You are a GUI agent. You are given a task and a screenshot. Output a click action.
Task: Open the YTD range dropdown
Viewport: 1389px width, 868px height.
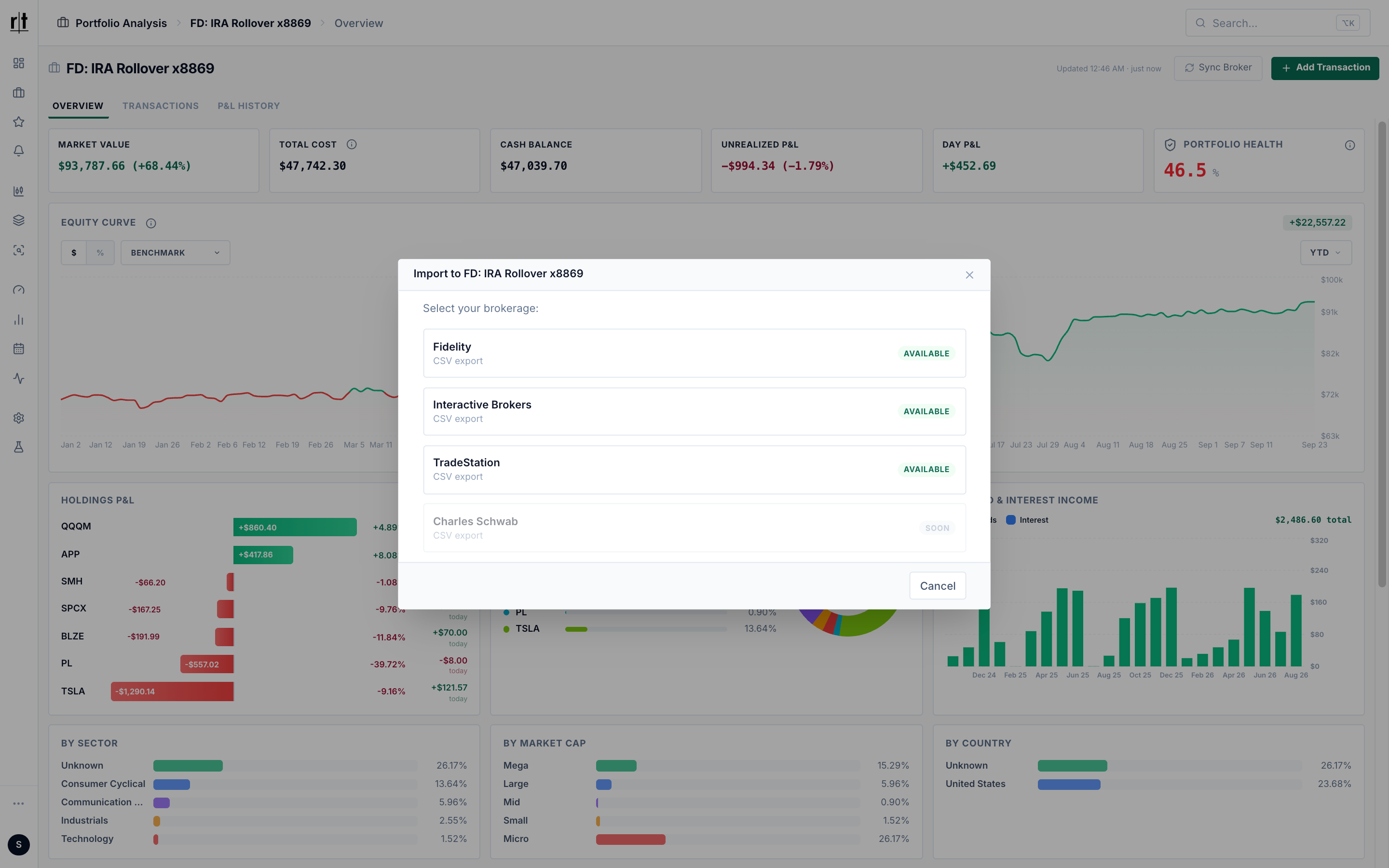tap(1326, 253)
